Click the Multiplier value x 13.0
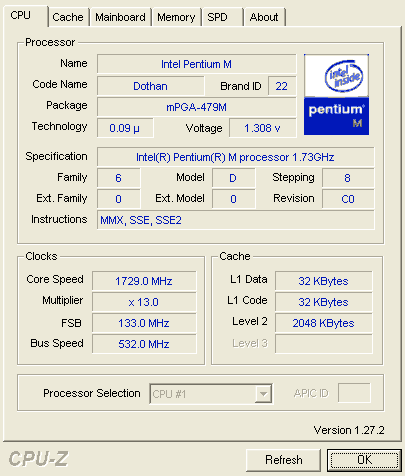 [144, 302]
